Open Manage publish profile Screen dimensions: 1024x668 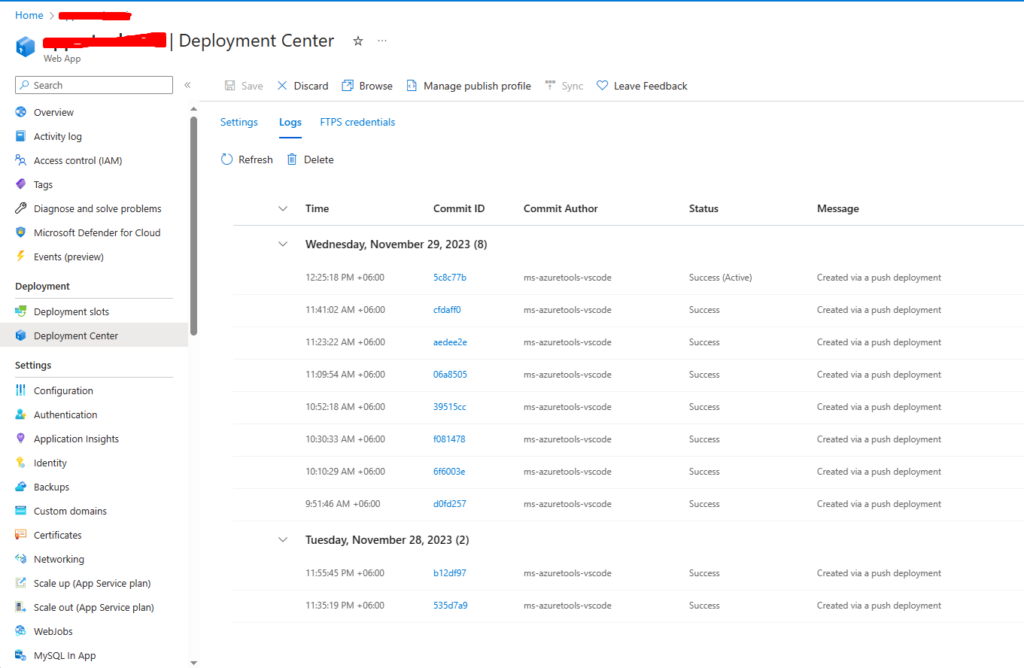pos(468,86)
